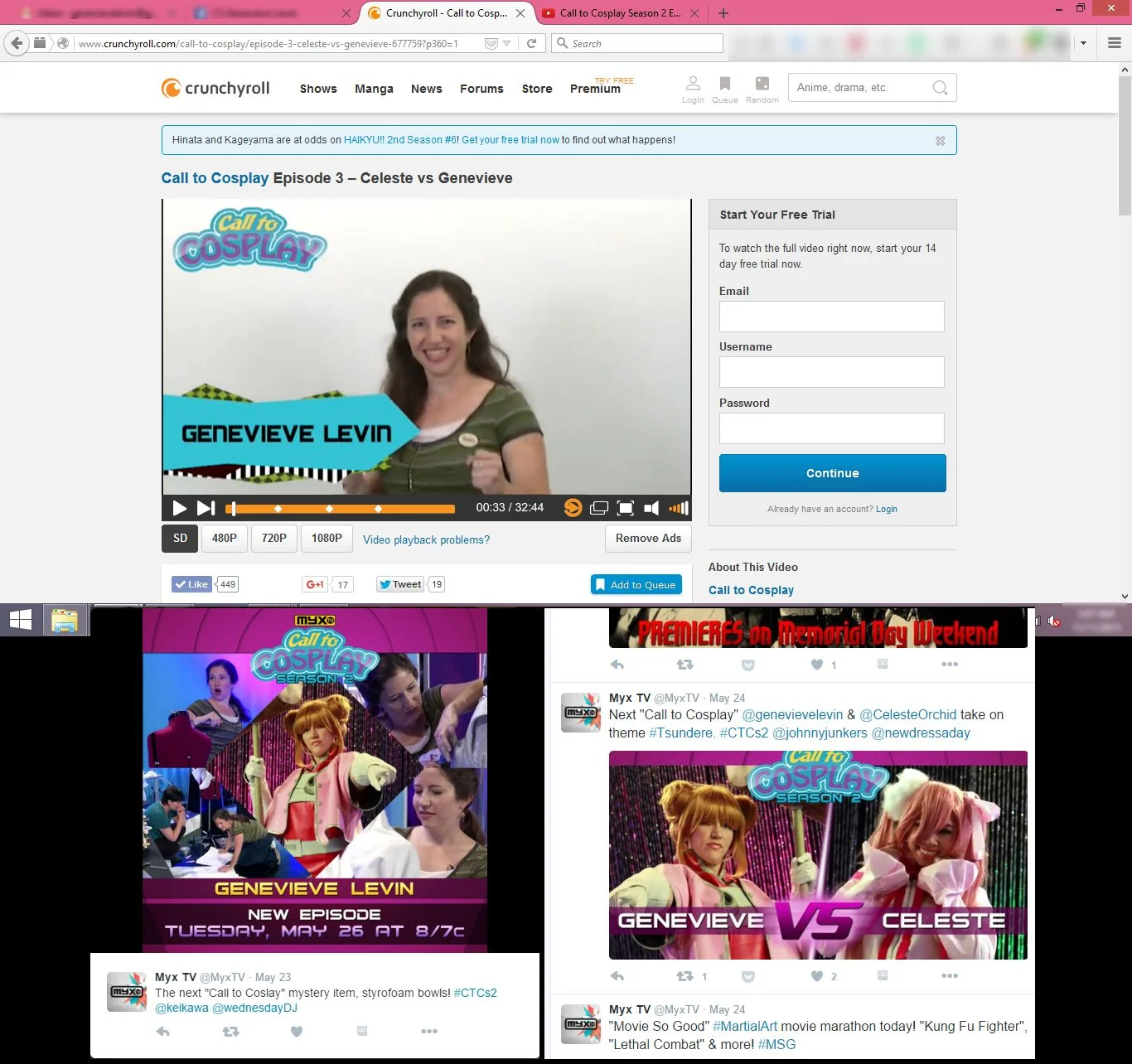Open the browser hamburger menu
This screenshot has height=1064, width=1132.
click(1115, 43)
